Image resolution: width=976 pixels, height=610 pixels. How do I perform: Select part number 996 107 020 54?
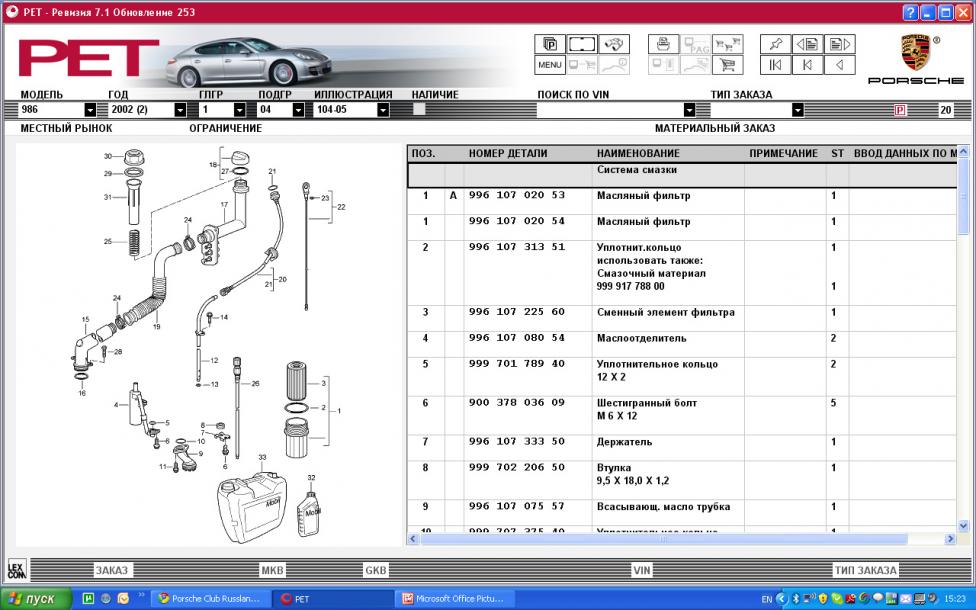[517, 221]
